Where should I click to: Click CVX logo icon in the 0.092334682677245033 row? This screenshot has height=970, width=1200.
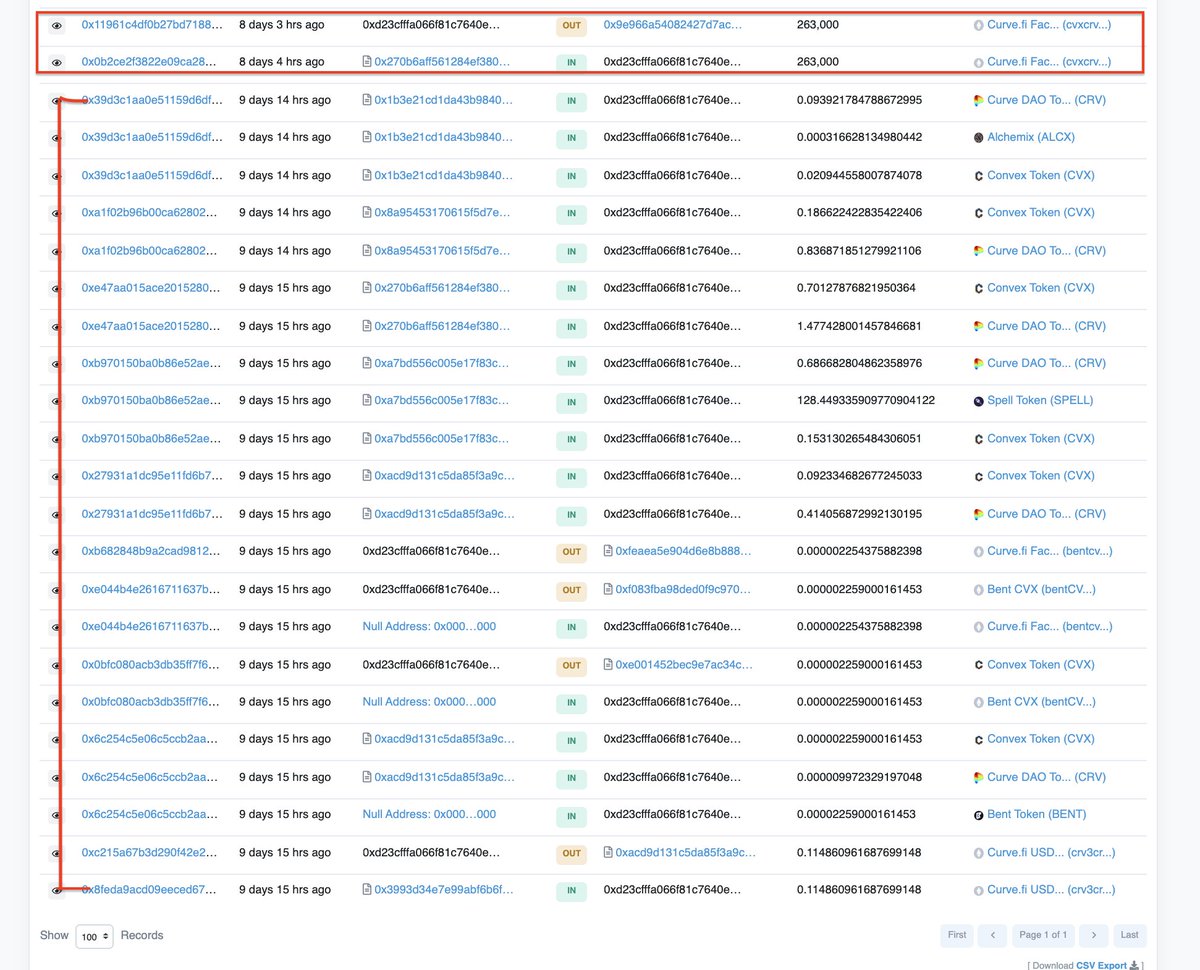(979, 476)
